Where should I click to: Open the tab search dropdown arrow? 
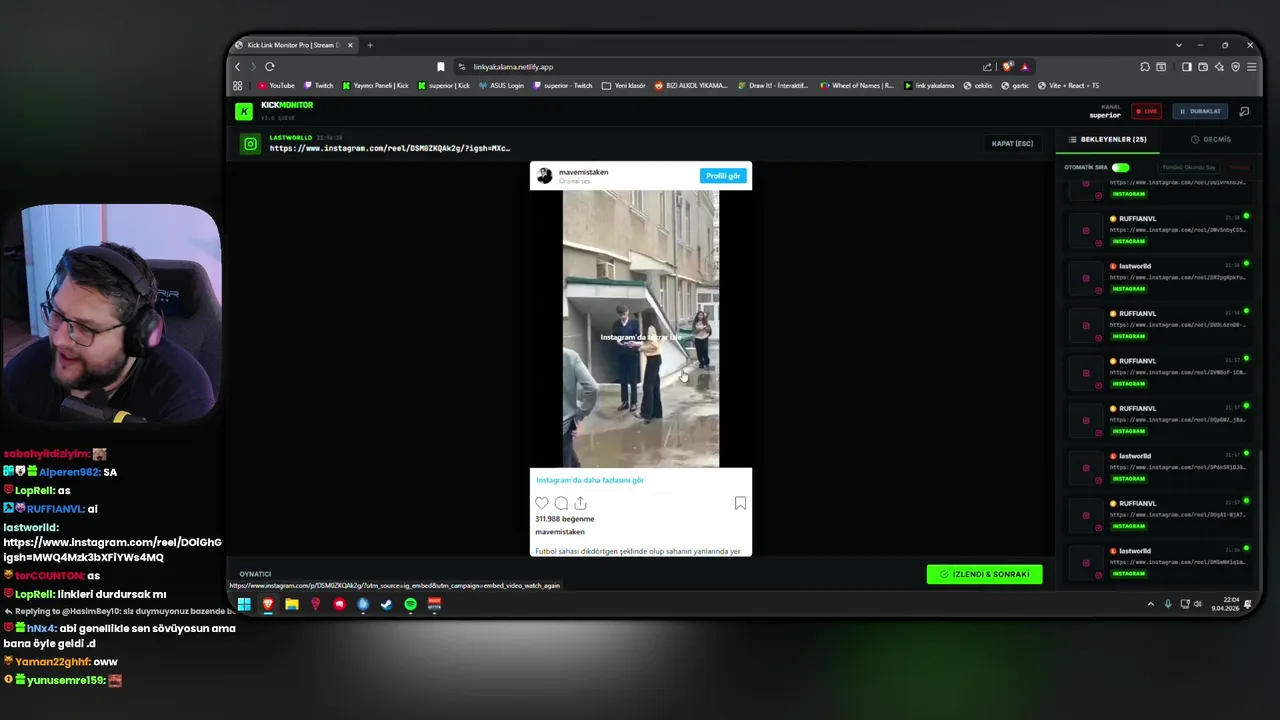pos(1178,45)
